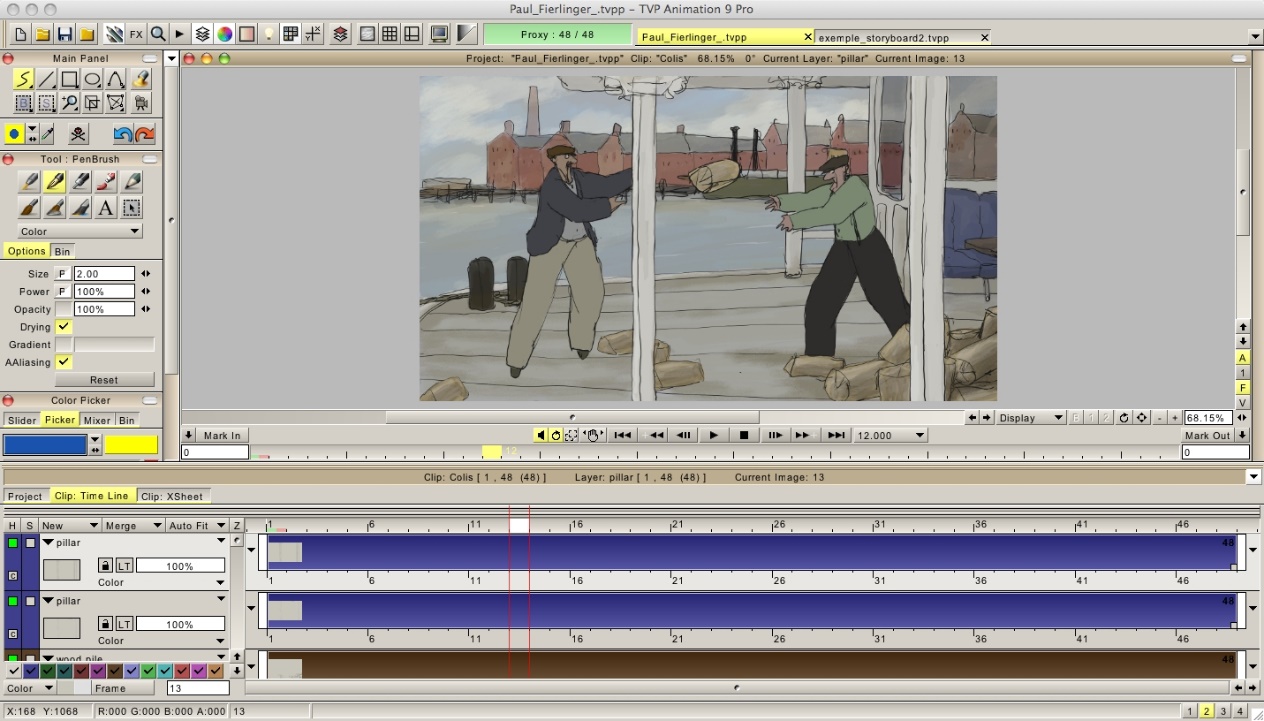Viewport: 1264px width, 721px height.
Task: Toggle Size pressure P button
Action: (x=63, y=274)
